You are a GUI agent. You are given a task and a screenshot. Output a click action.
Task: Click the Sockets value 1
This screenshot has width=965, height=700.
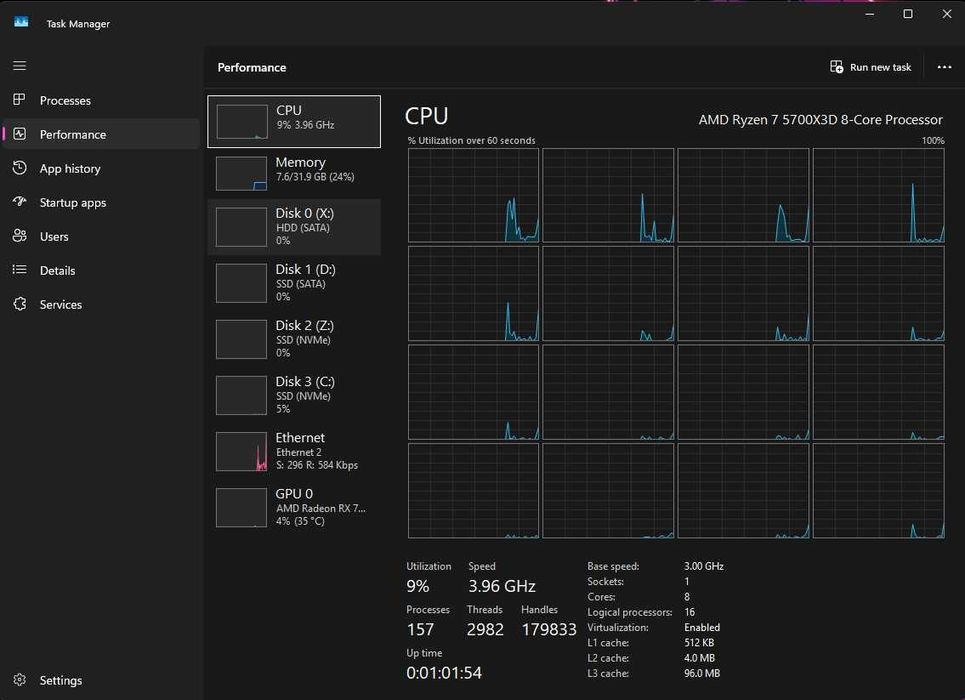(686, 581)
